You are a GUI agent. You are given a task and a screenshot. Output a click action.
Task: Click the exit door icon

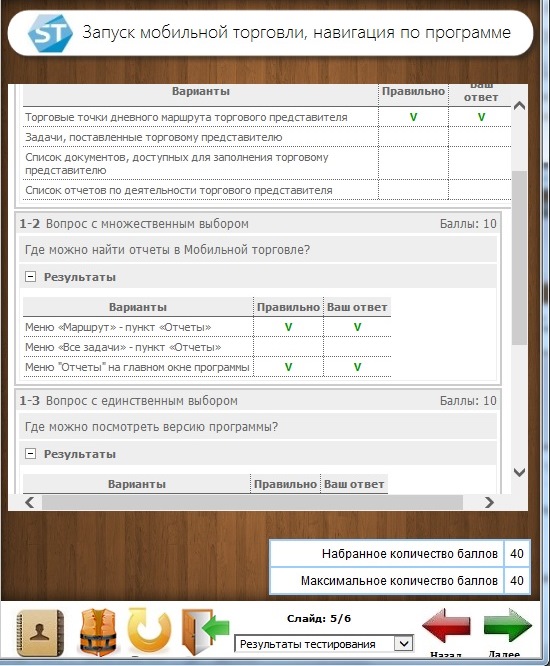point(205,632)
